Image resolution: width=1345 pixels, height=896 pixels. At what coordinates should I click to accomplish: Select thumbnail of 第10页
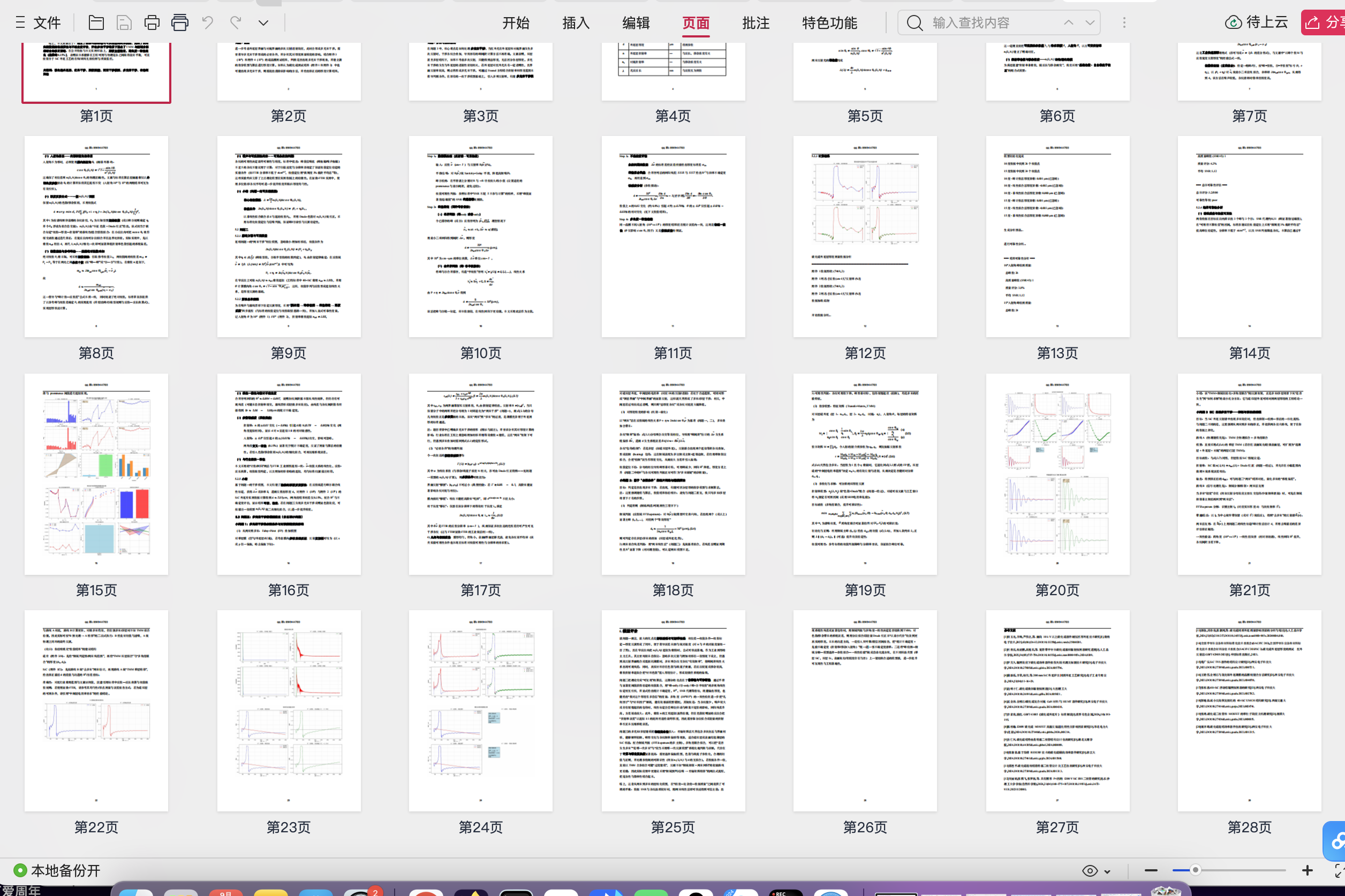(481, 236)
